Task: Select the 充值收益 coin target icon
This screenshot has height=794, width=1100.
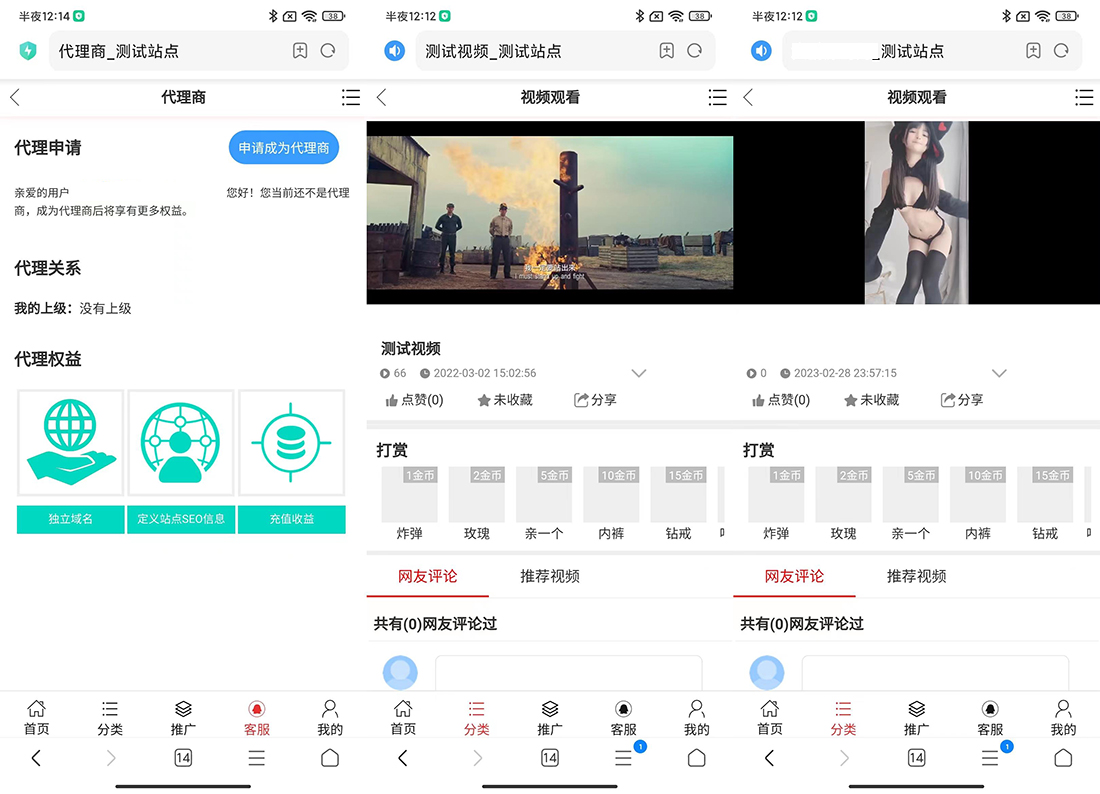Action: coord(291,443)
